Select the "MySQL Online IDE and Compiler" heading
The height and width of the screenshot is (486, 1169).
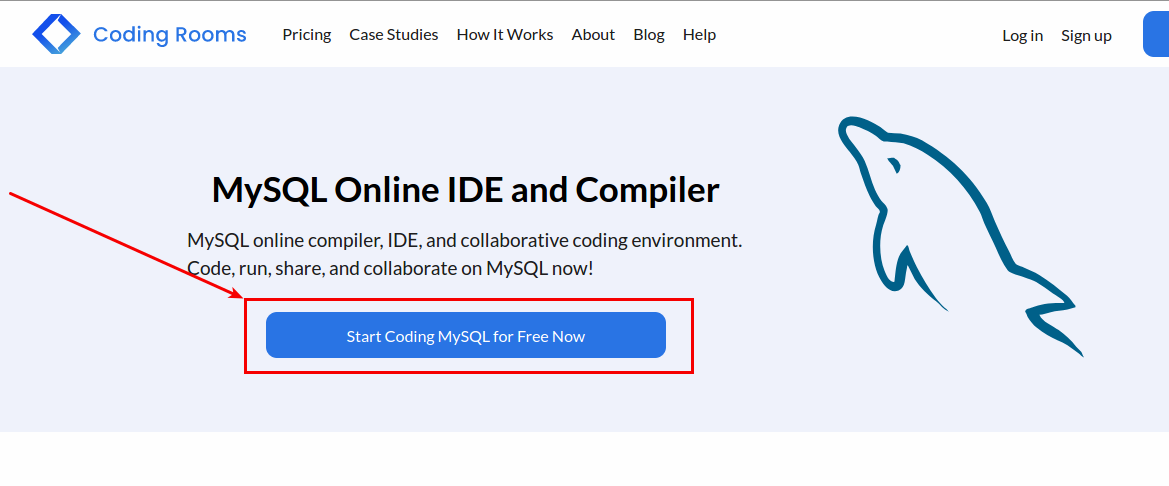[x=465, y=189]
